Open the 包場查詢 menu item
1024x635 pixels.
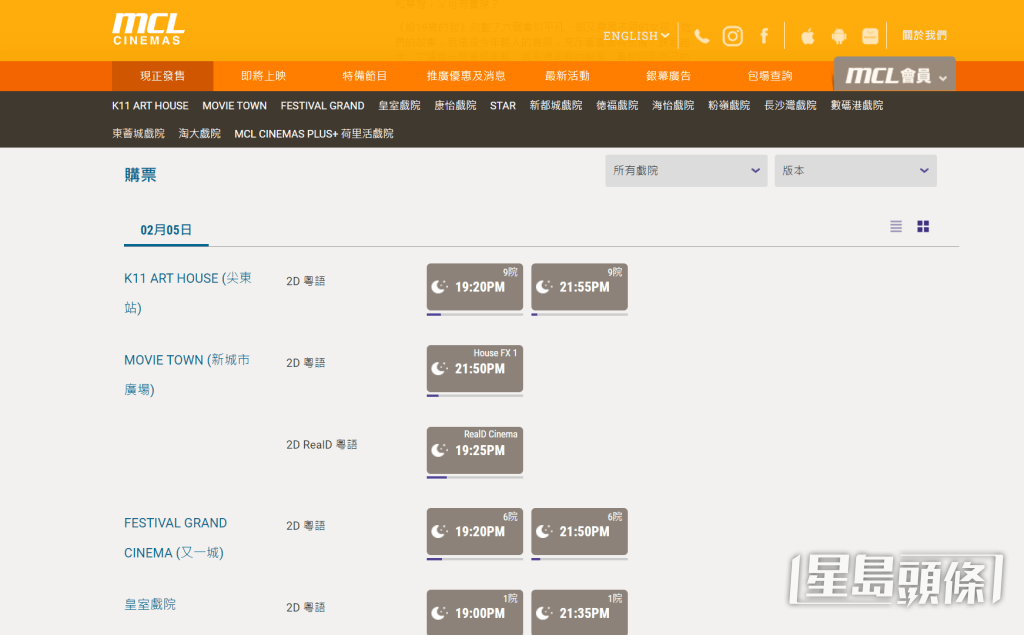tap(770, 76)
